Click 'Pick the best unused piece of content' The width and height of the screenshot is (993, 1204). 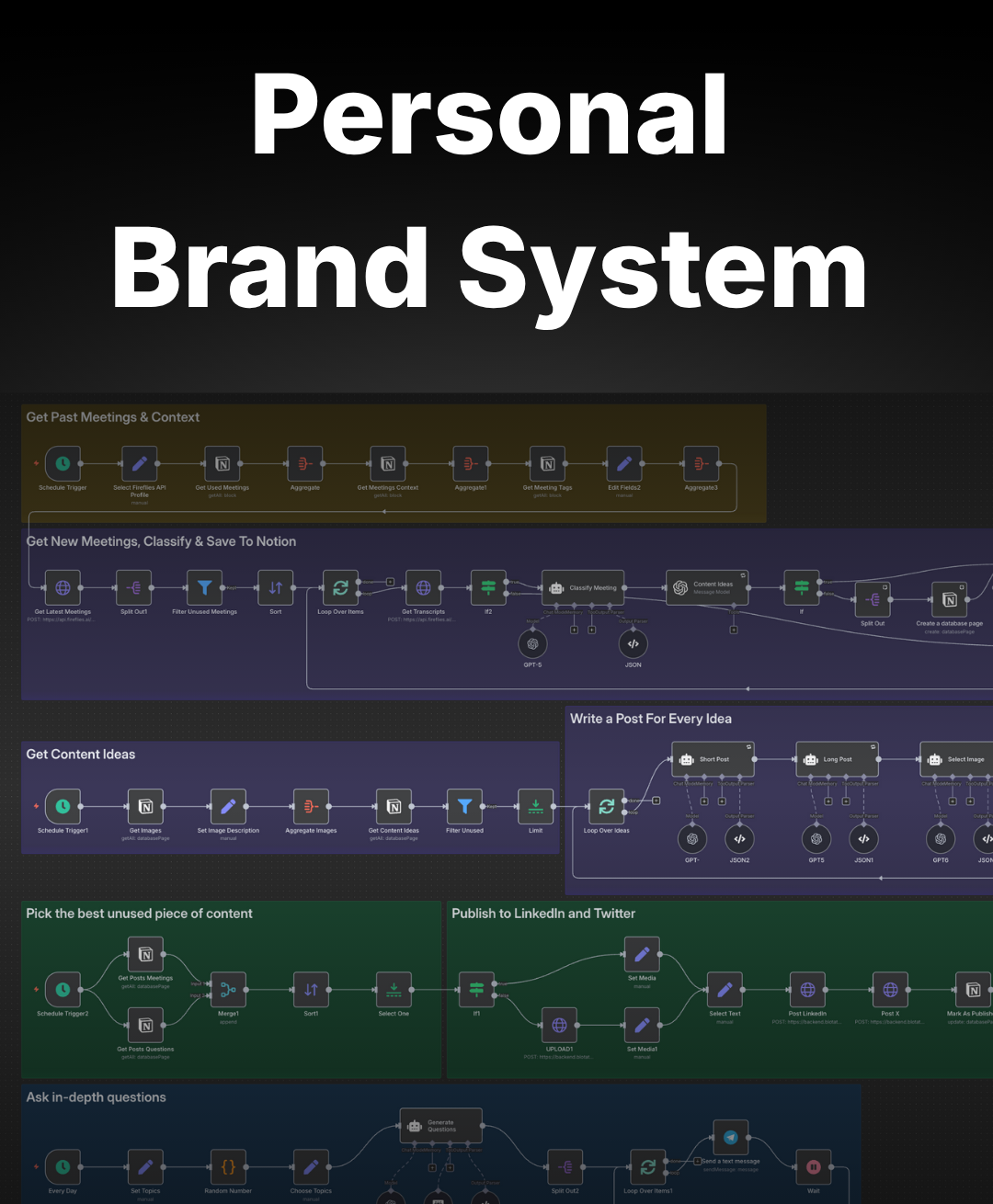pyautogui.click(x=139, y=914)
